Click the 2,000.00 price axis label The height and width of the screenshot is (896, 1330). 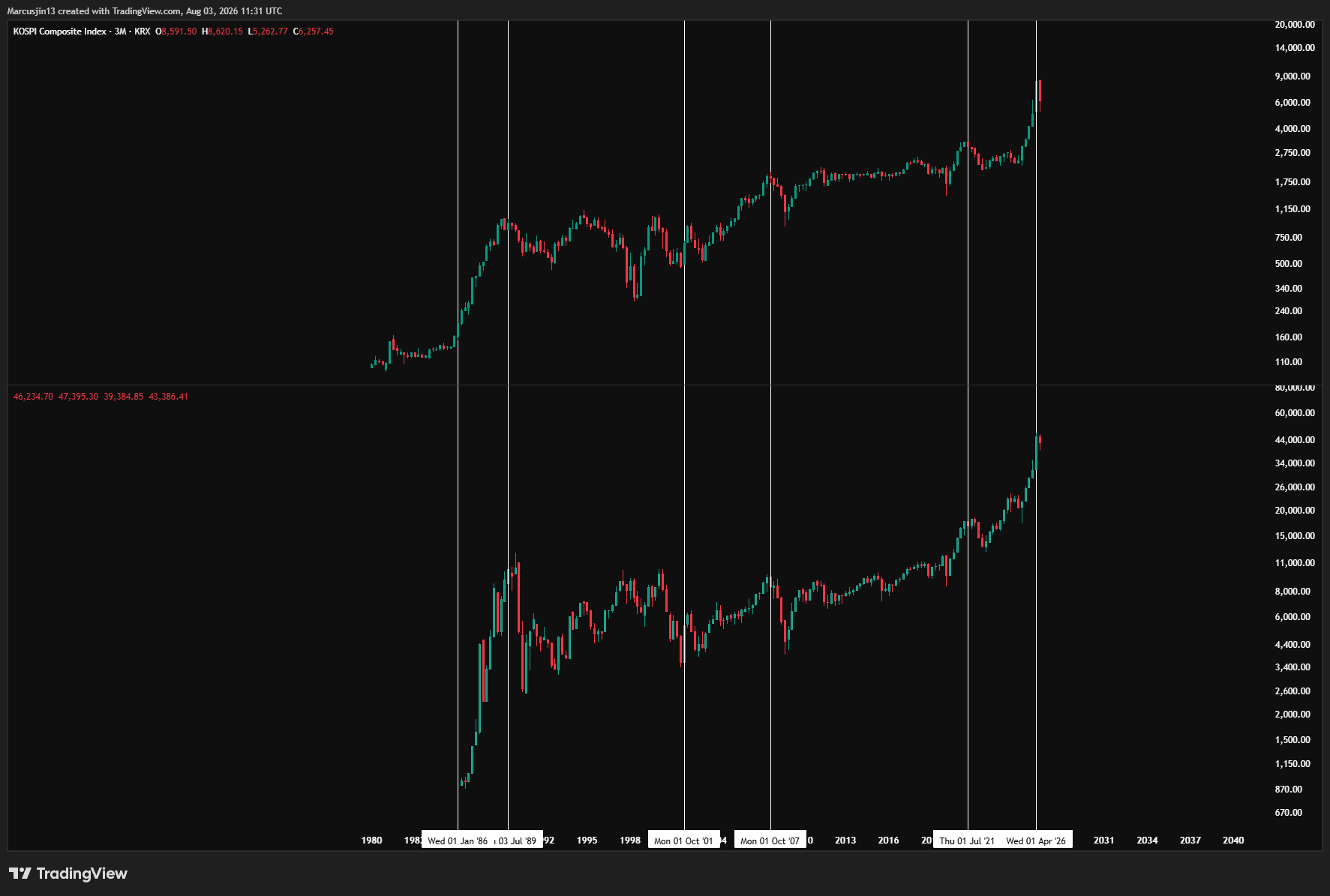(x=1294, y=715)
